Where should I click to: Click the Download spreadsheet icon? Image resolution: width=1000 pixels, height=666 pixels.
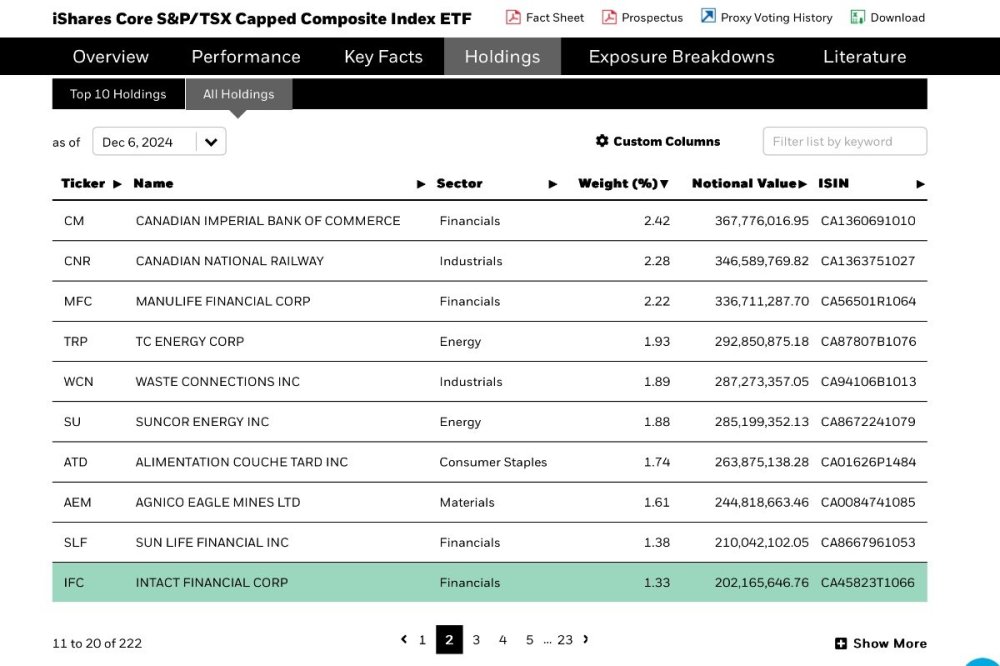pos(858,17)
